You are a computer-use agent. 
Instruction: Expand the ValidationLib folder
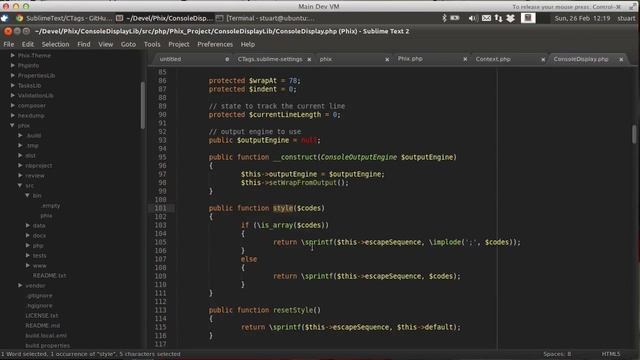click(13, 95)
